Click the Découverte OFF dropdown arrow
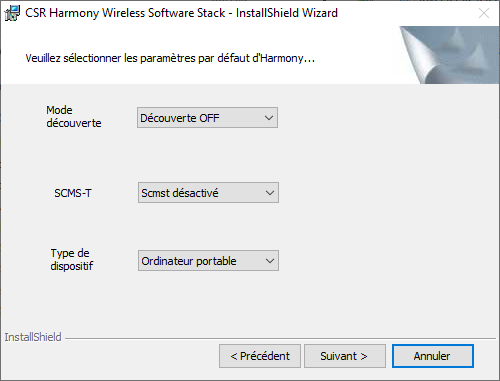500x381 pixels. pos(269,118)
